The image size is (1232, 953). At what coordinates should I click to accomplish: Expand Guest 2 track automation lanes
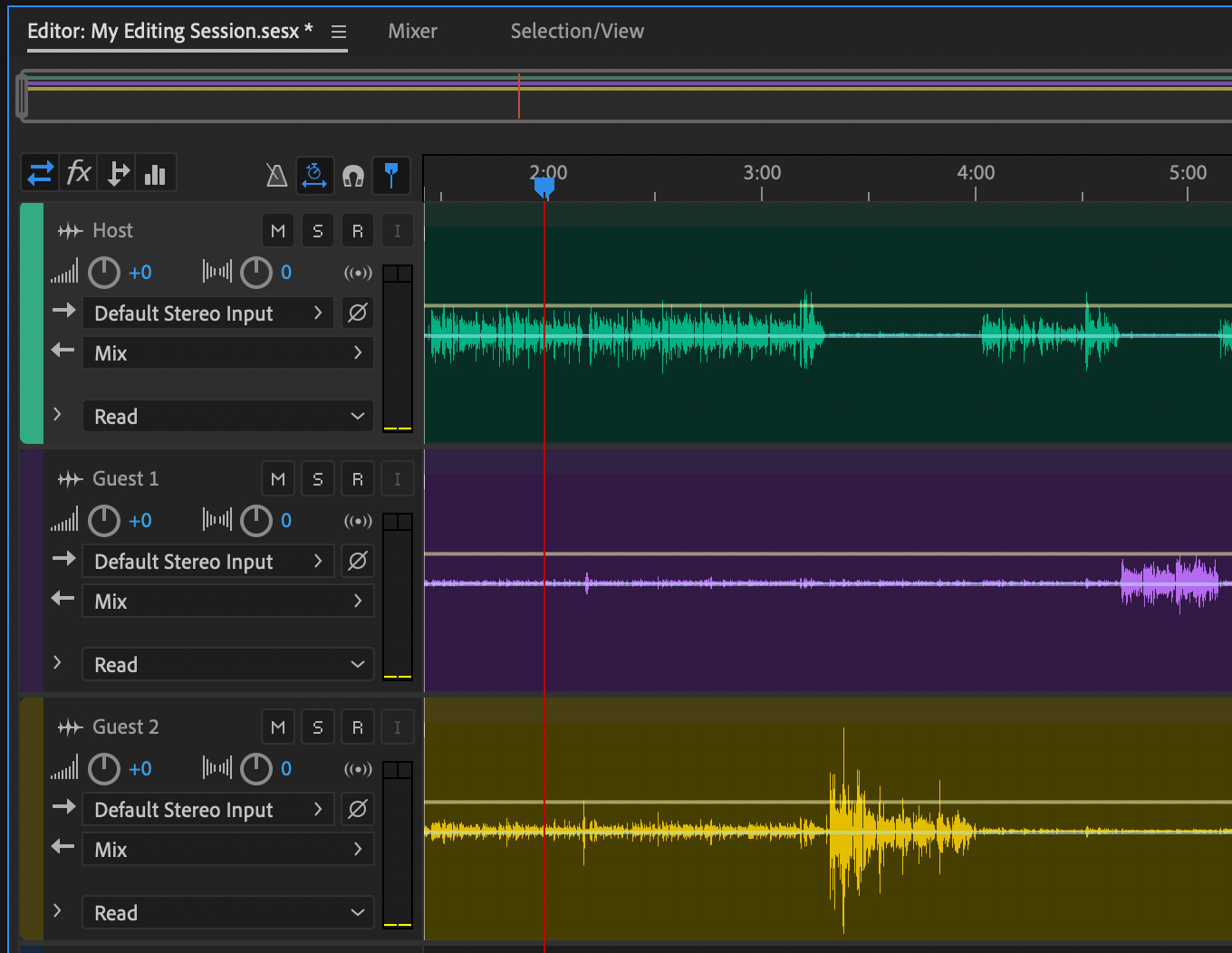[x=57, y=910]
